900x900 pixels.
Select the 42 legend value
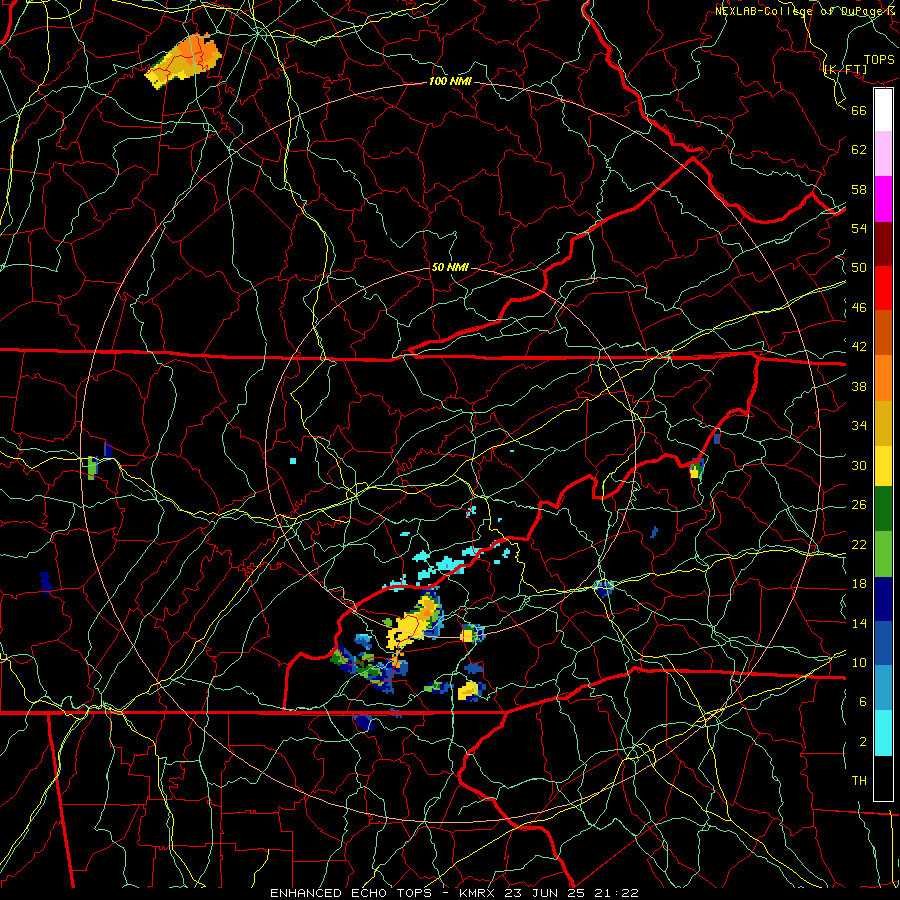[x=859, y=347]
